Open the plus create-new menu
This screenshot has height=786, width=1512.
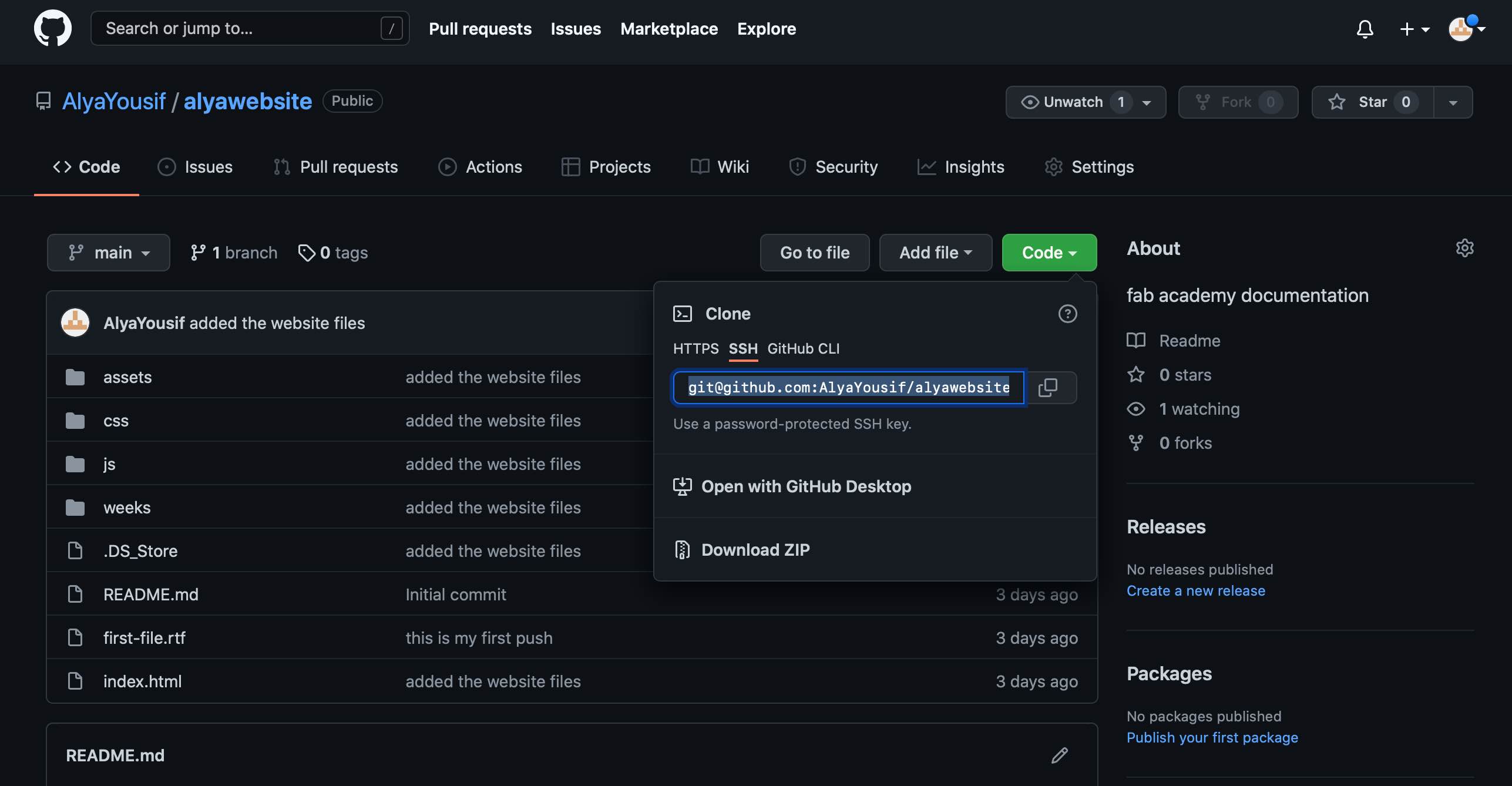pos(1414,29)
